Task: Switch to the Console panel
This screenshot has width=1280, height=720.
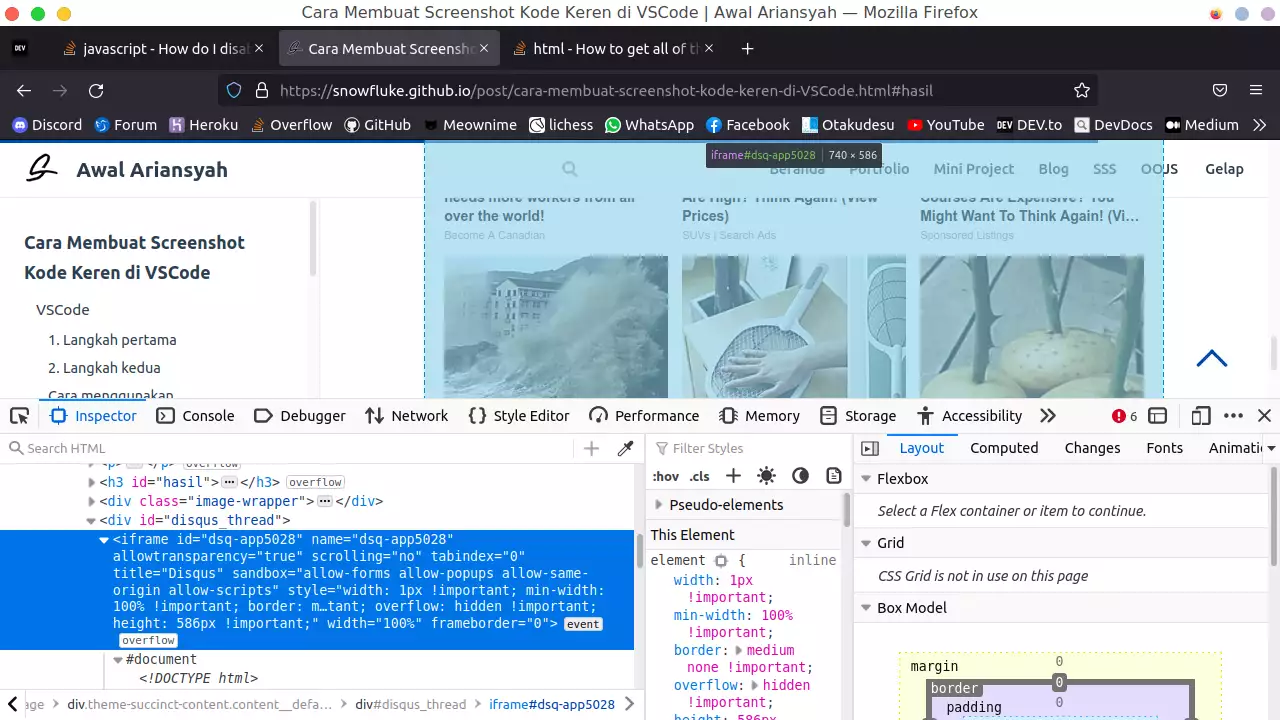Action: (195, 416)
